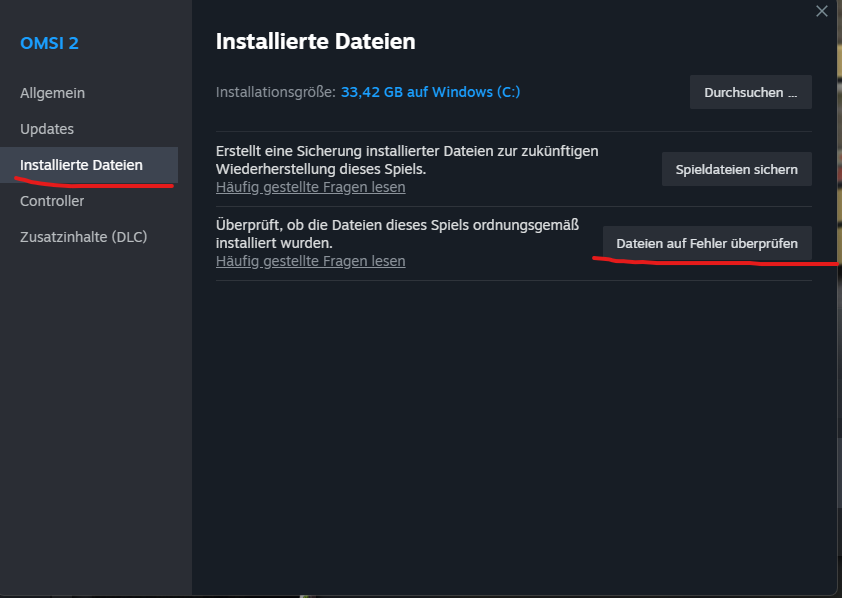Click the red underline beneath the verify button
The image size is (842, 598).
click(x=715, y=262)
